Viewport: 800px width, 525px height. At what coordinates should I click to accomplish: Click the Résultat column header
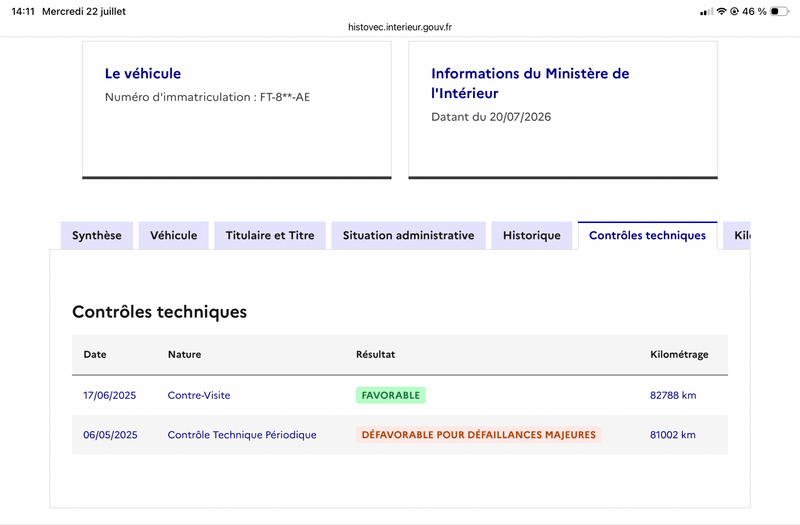376,354
